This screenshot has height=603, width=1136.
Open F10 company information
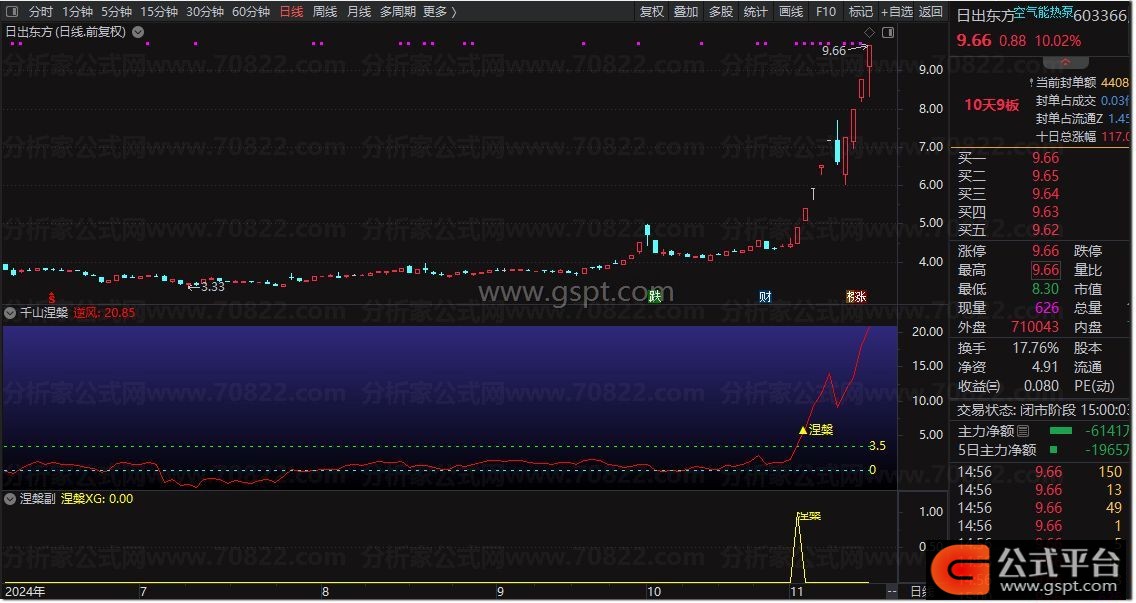point(825,12)
